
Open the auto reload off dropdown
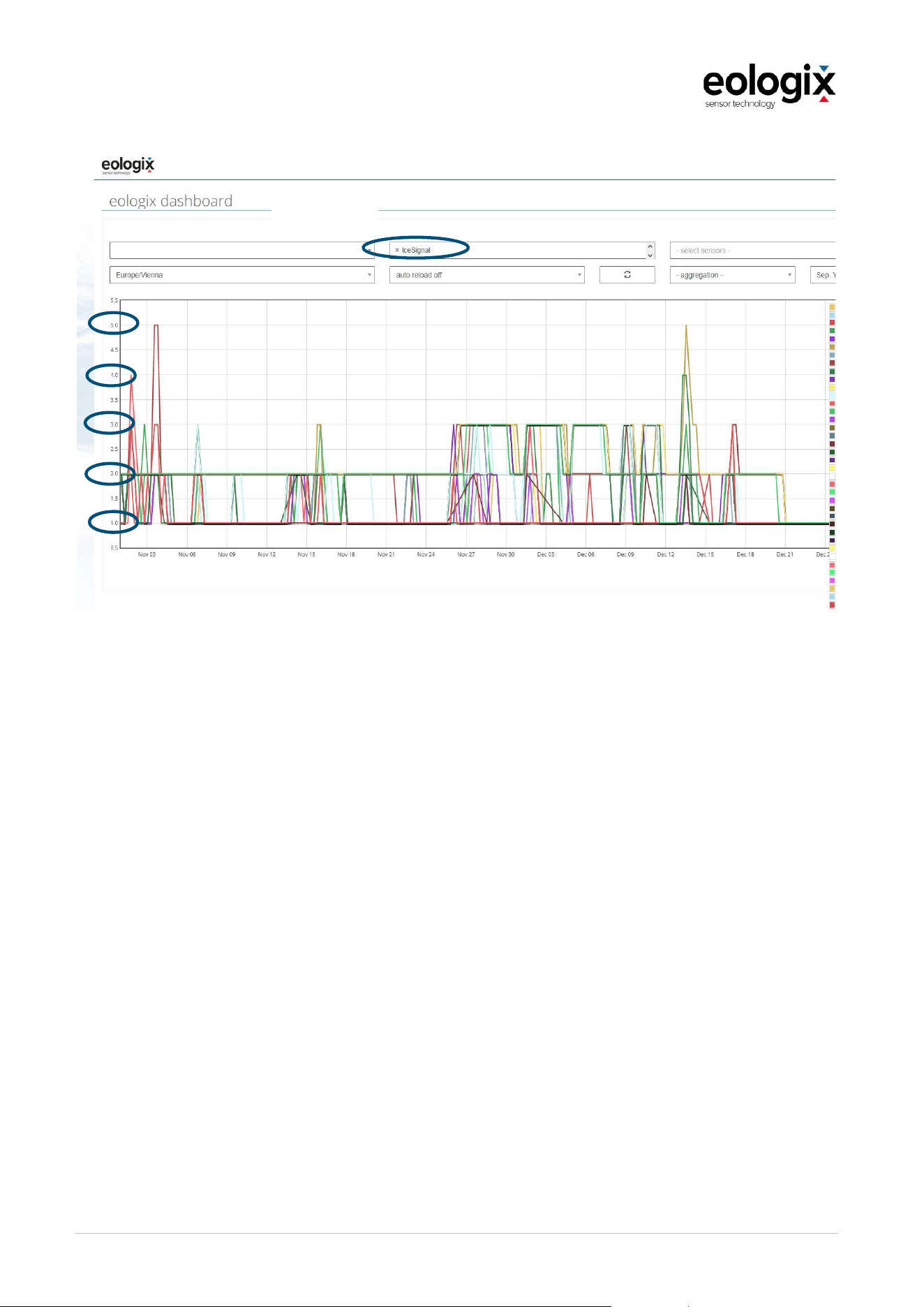click(486, 274)
